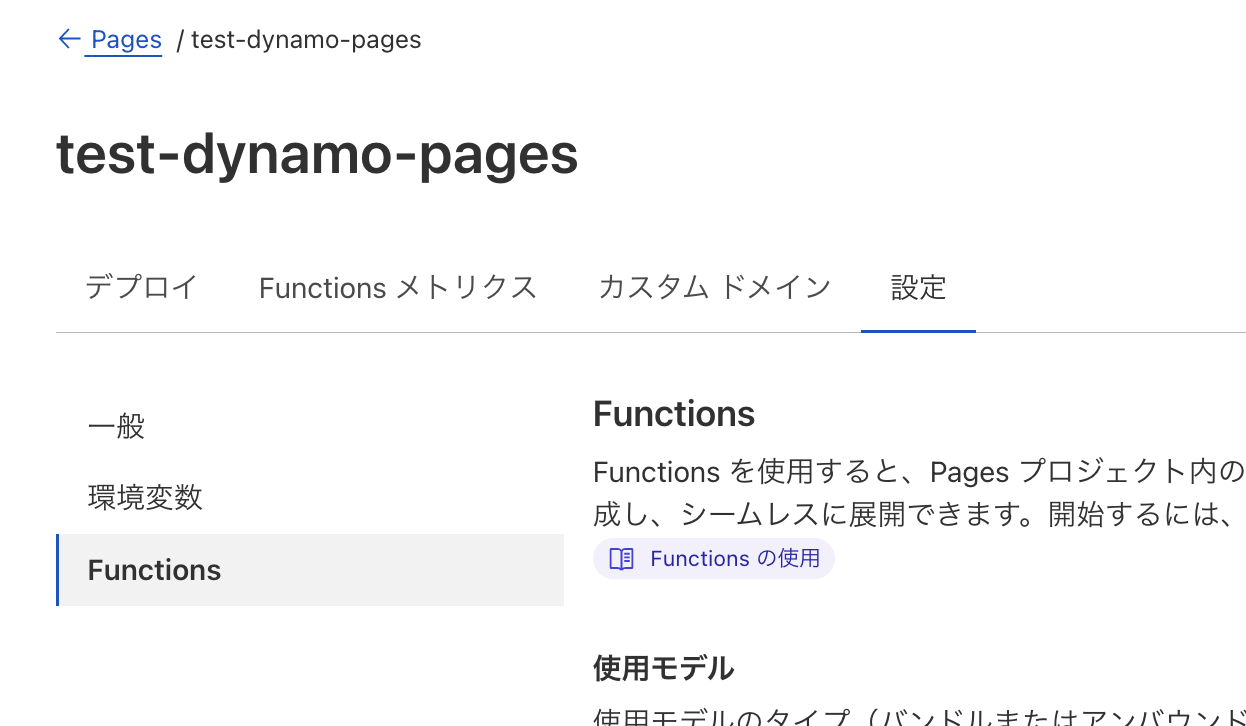This screenshot has width=1246, height=726.
Task: Select the カスタム ドメイン tab
Action: (x=714, y=287)
